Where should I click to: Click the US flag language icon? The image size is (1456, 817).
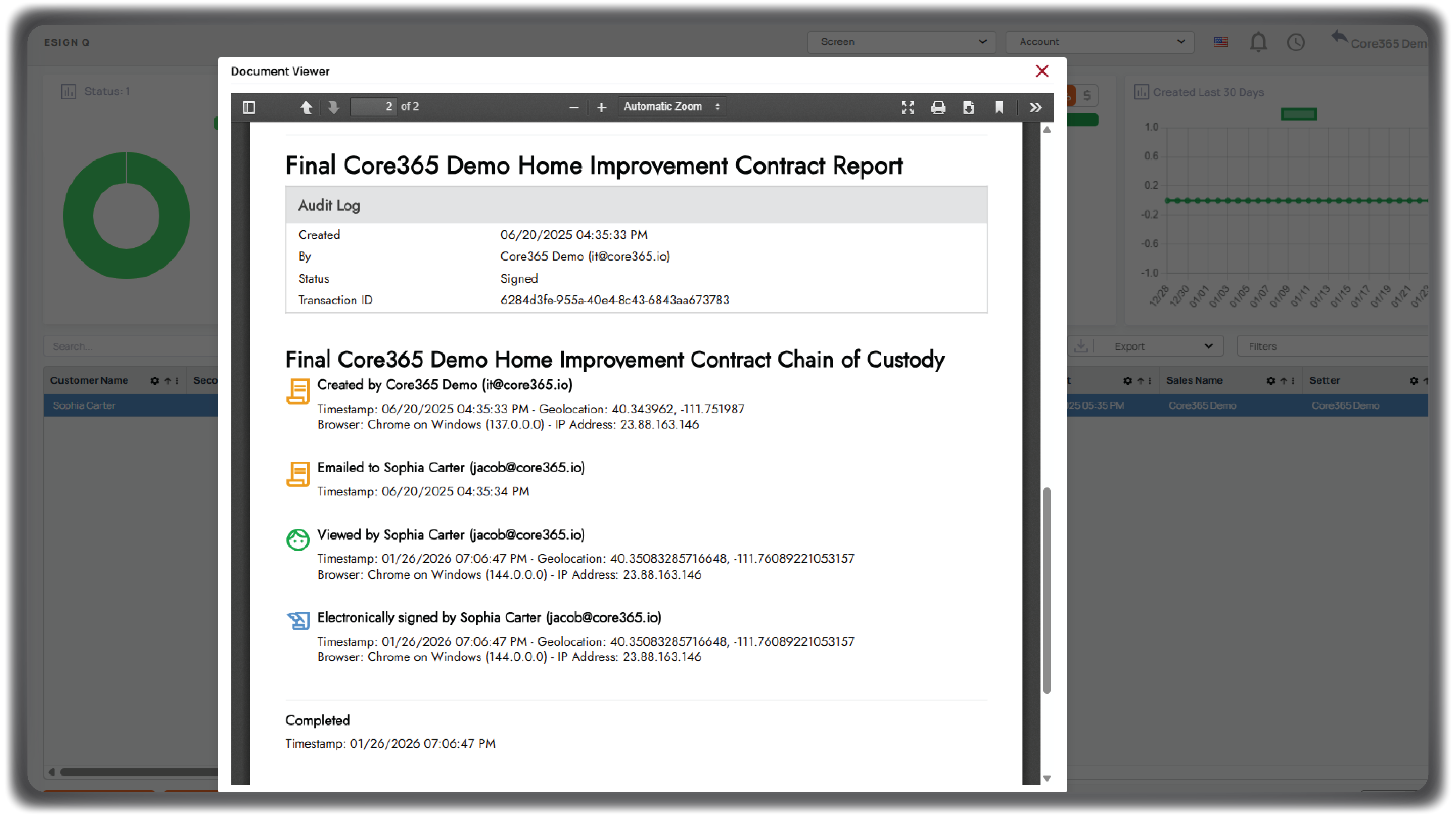1221,42
